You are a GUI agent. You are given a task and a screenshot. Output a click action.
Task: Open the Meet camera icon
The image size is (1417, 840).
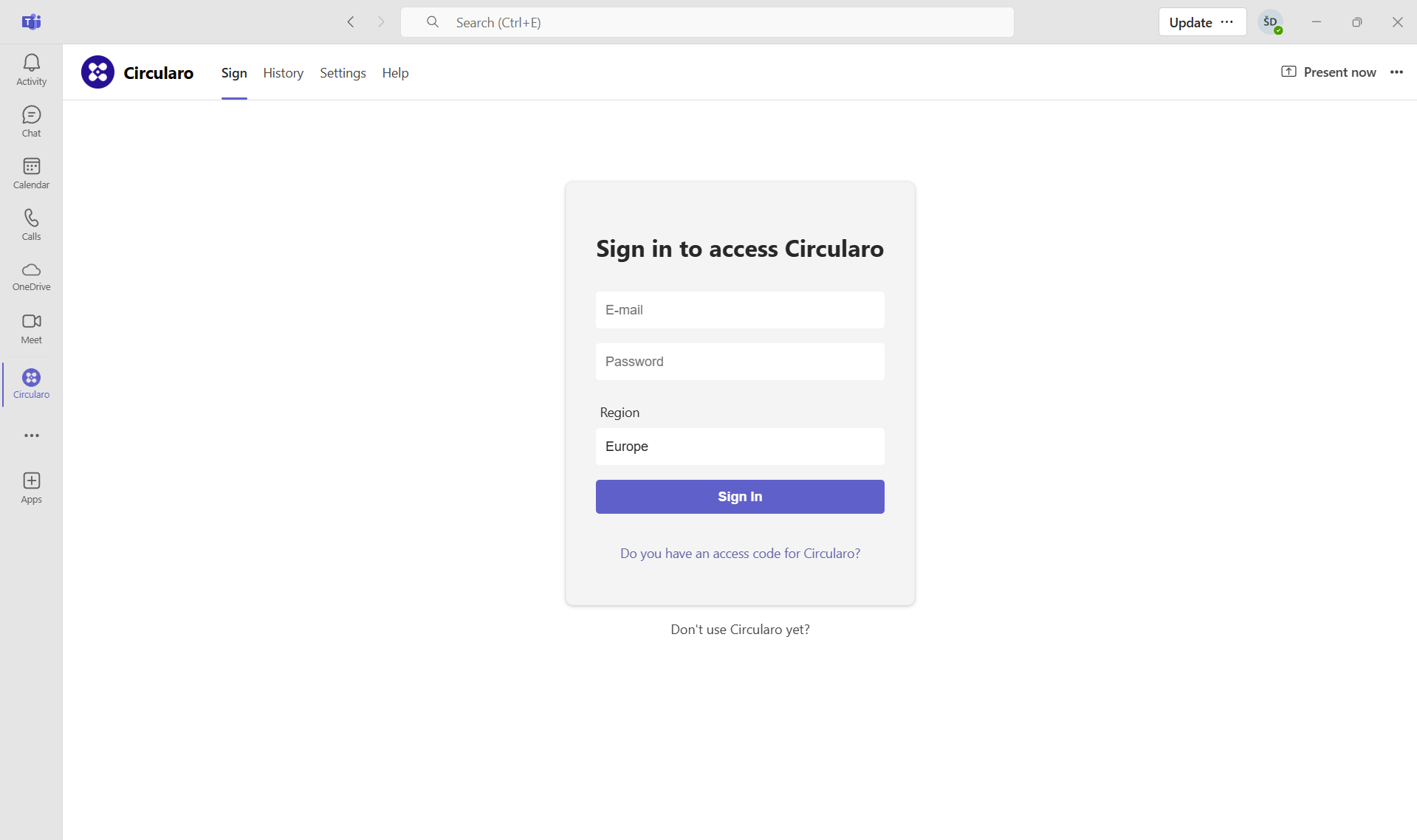coord(31,328)
